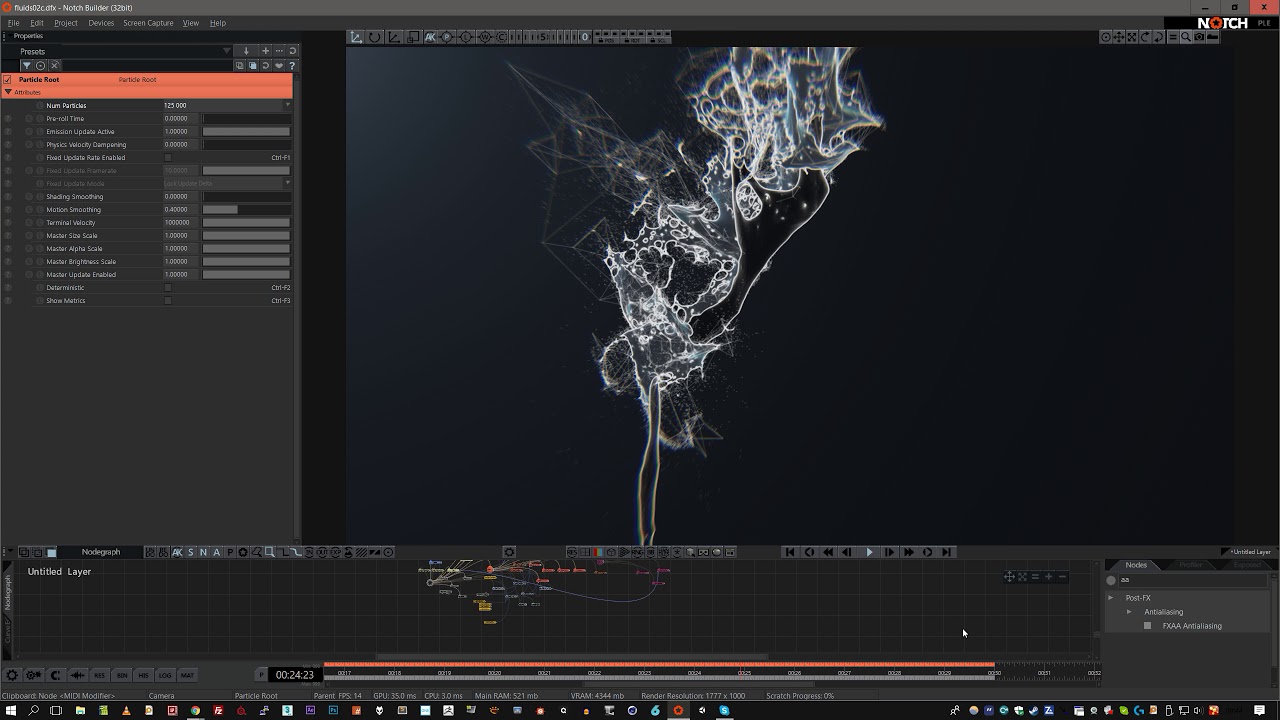Image resolution: width=1280 pixels, height=720 pixels.
Task: Select the rotate gizmo tool in viewport toolbar
Action: (374, 37)
